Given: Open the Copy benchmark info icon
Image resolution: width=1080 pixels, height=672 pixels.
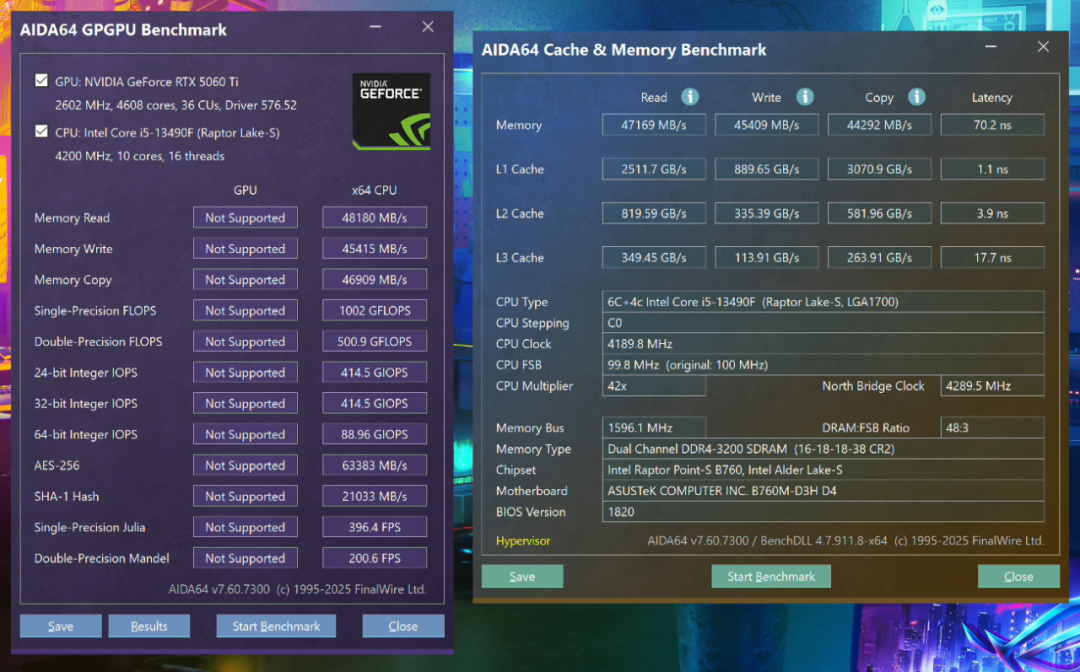Looking at the screenshot, I should (x=916, y=97).
